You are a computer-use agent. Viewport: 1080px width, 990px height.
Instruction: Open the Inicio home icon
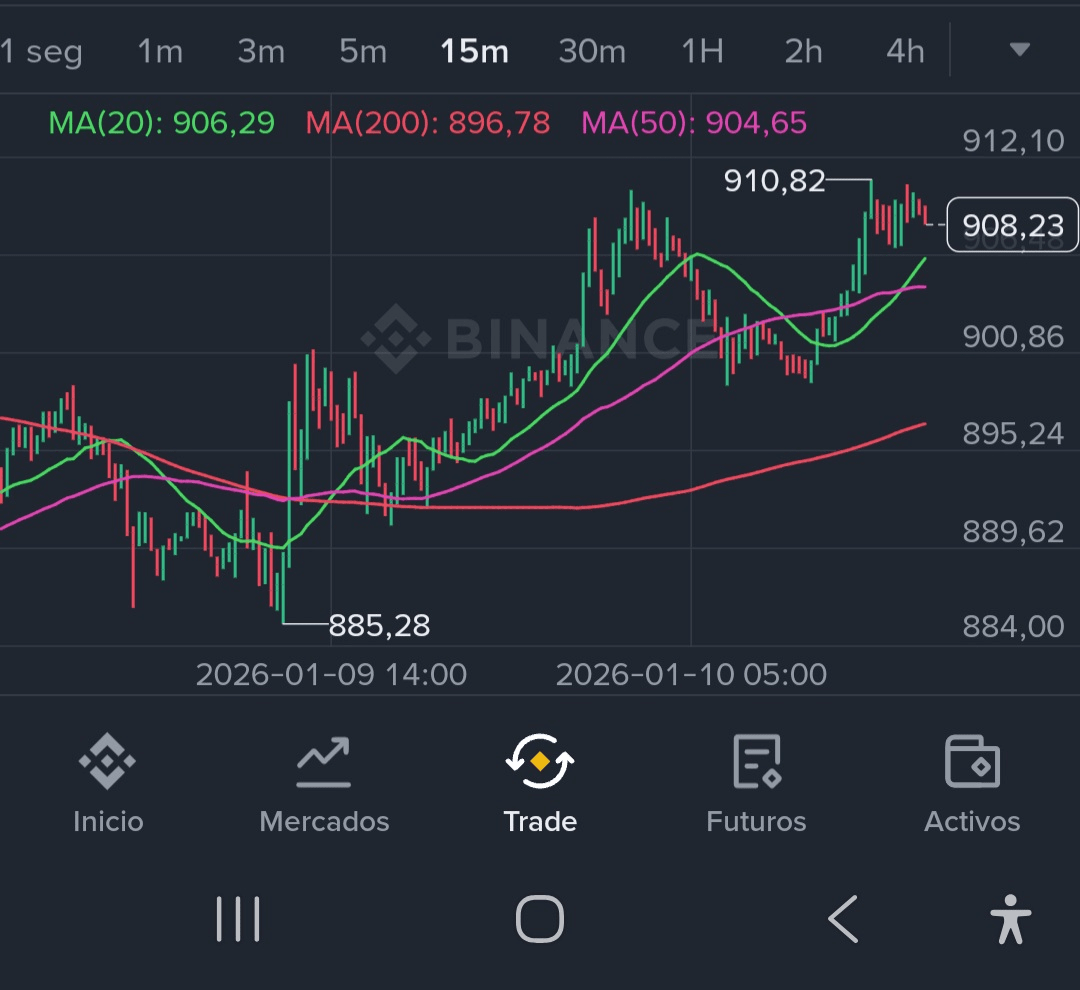[x=108, y=763]
